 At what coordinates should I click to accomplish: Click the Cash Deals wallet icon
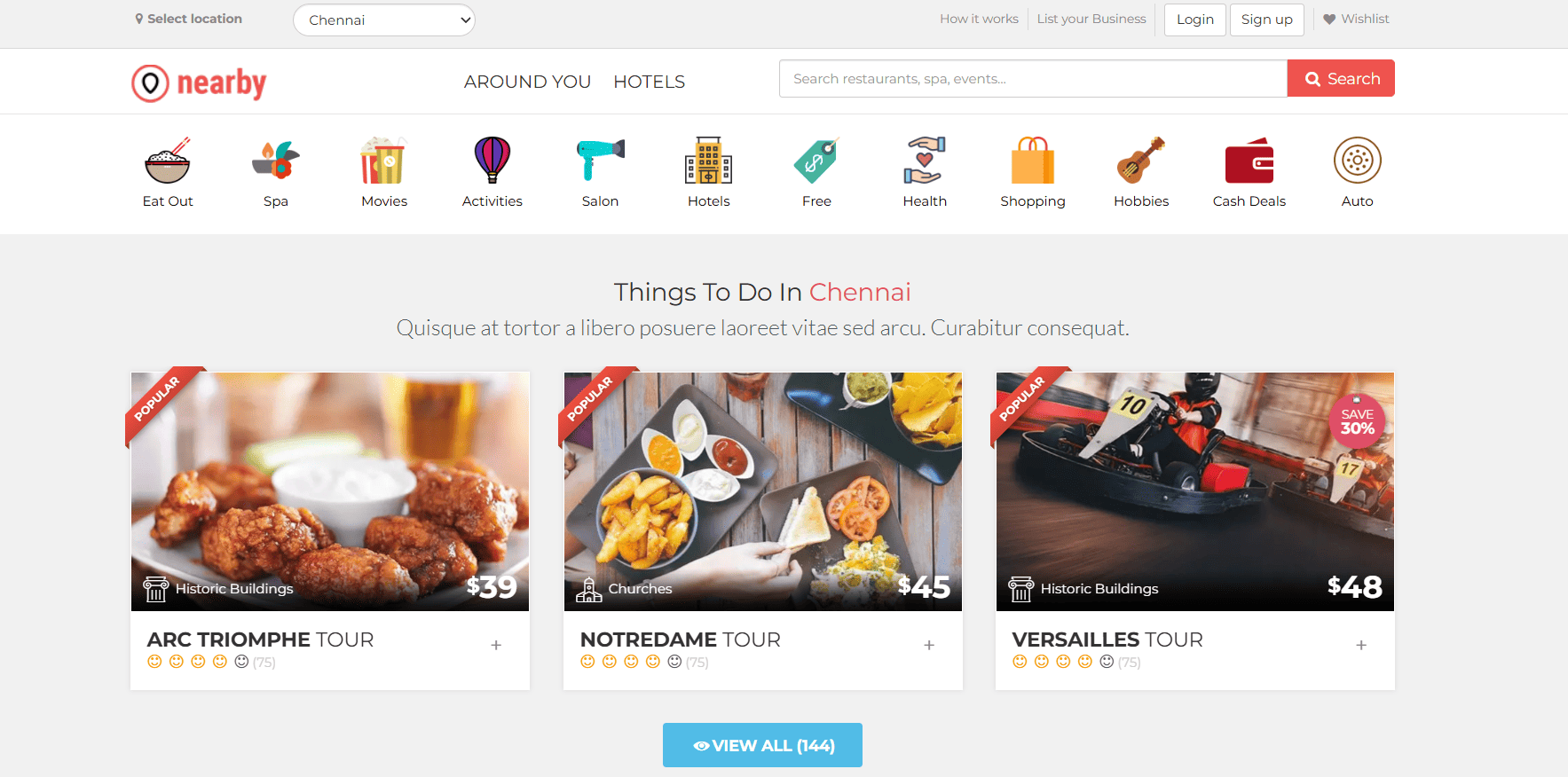(x=1249, y=161)
